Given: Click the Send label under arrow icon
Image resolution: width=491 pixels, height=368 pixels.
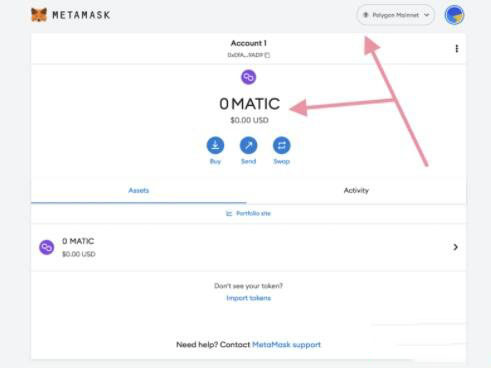Looking at the screenshot, I should pos(248,161).
